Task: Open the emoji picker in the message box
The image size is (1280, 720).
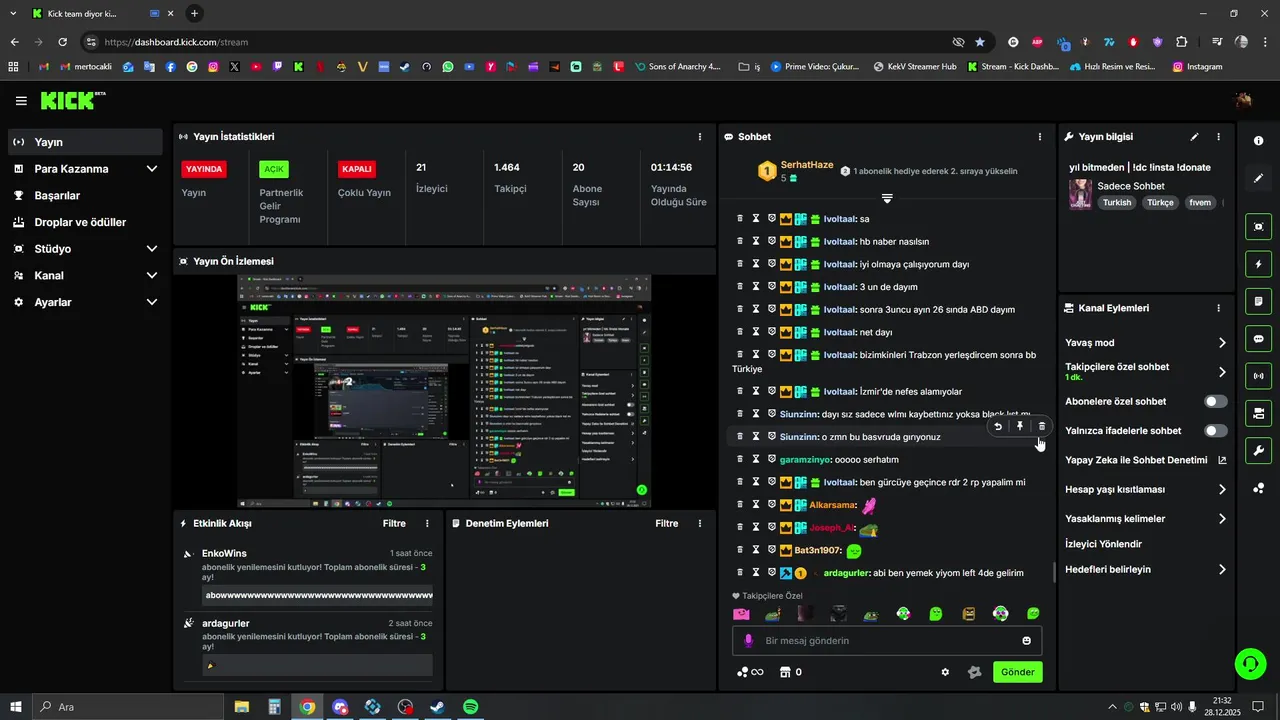Action: click(1027, 641)
